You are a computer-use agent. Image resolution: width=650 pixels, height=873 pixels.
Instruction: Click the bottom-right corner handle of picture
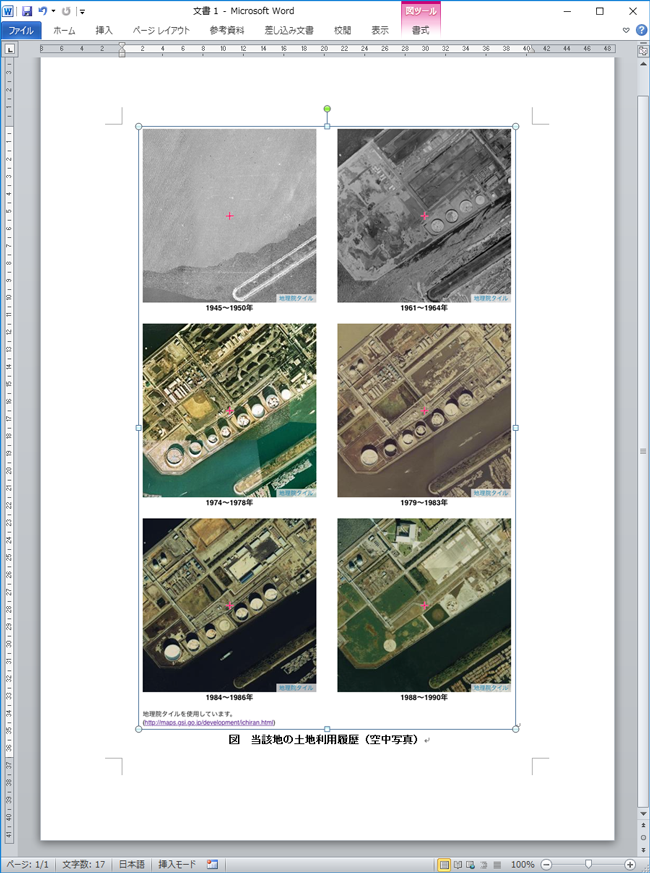515,729
